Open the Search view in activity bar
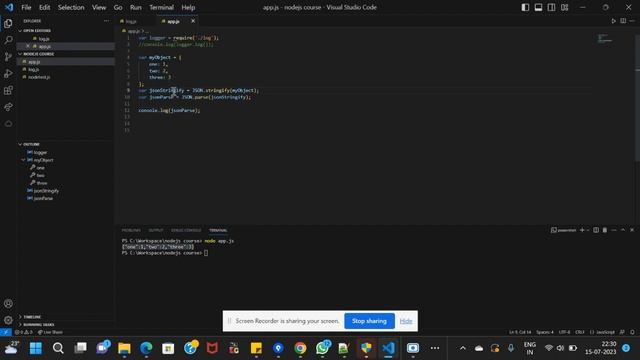The height and width of the screenshot is (360, 640). (x=8, y=40)
